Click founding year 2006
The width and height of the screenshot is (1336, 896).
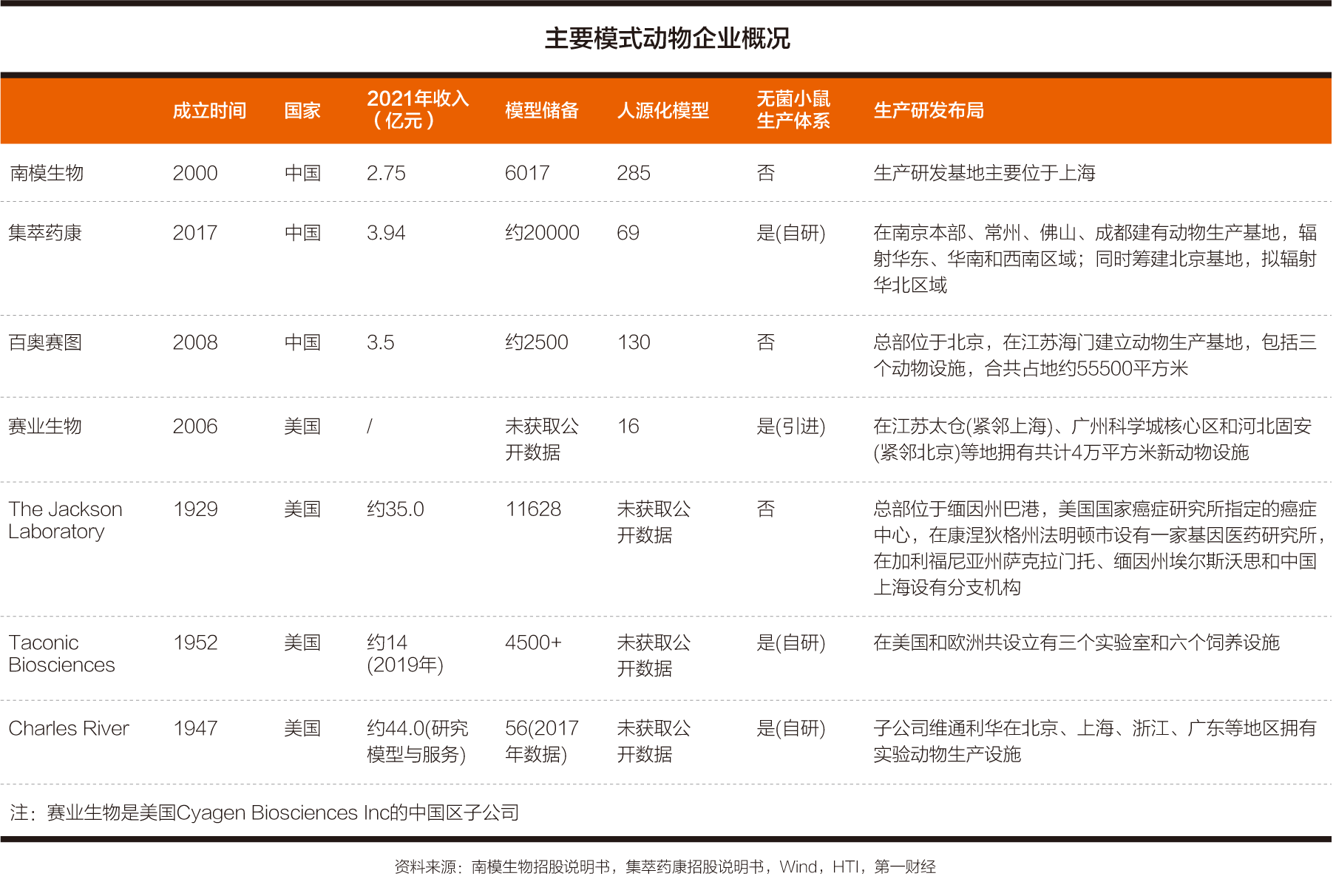tap(195, 426)
